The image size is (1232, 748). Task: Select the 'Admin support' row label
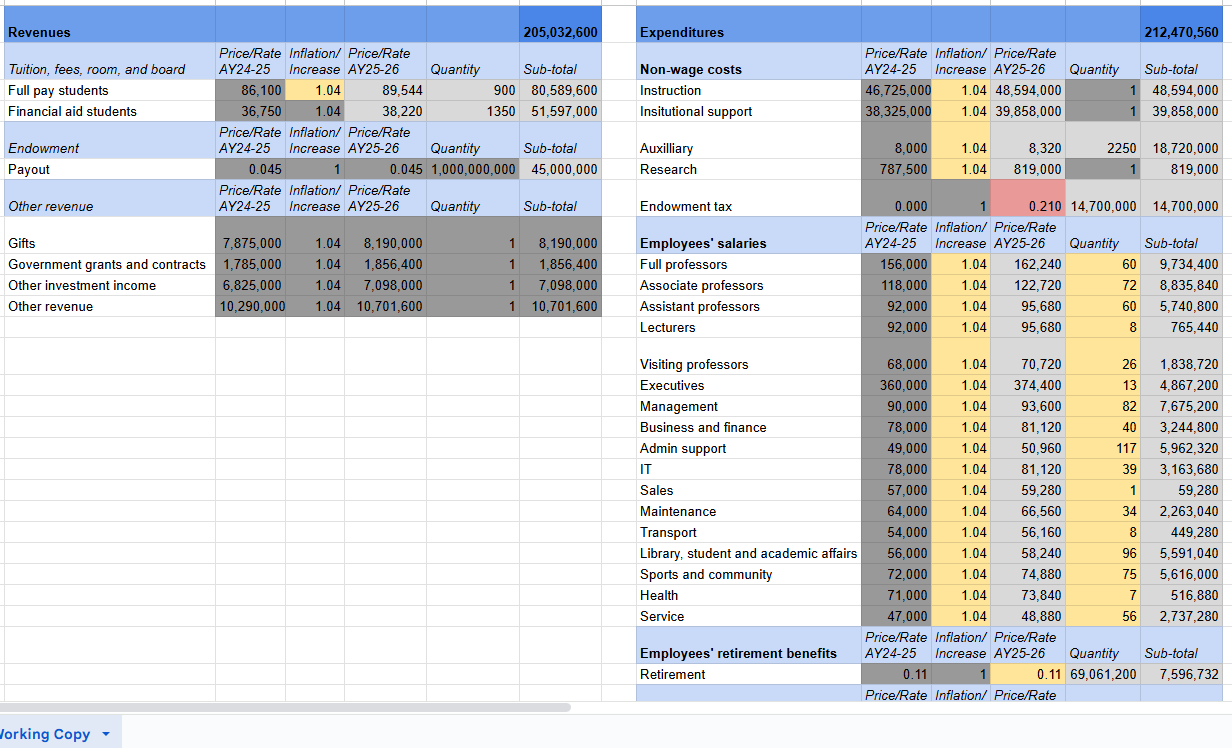[x=748, y=448]
